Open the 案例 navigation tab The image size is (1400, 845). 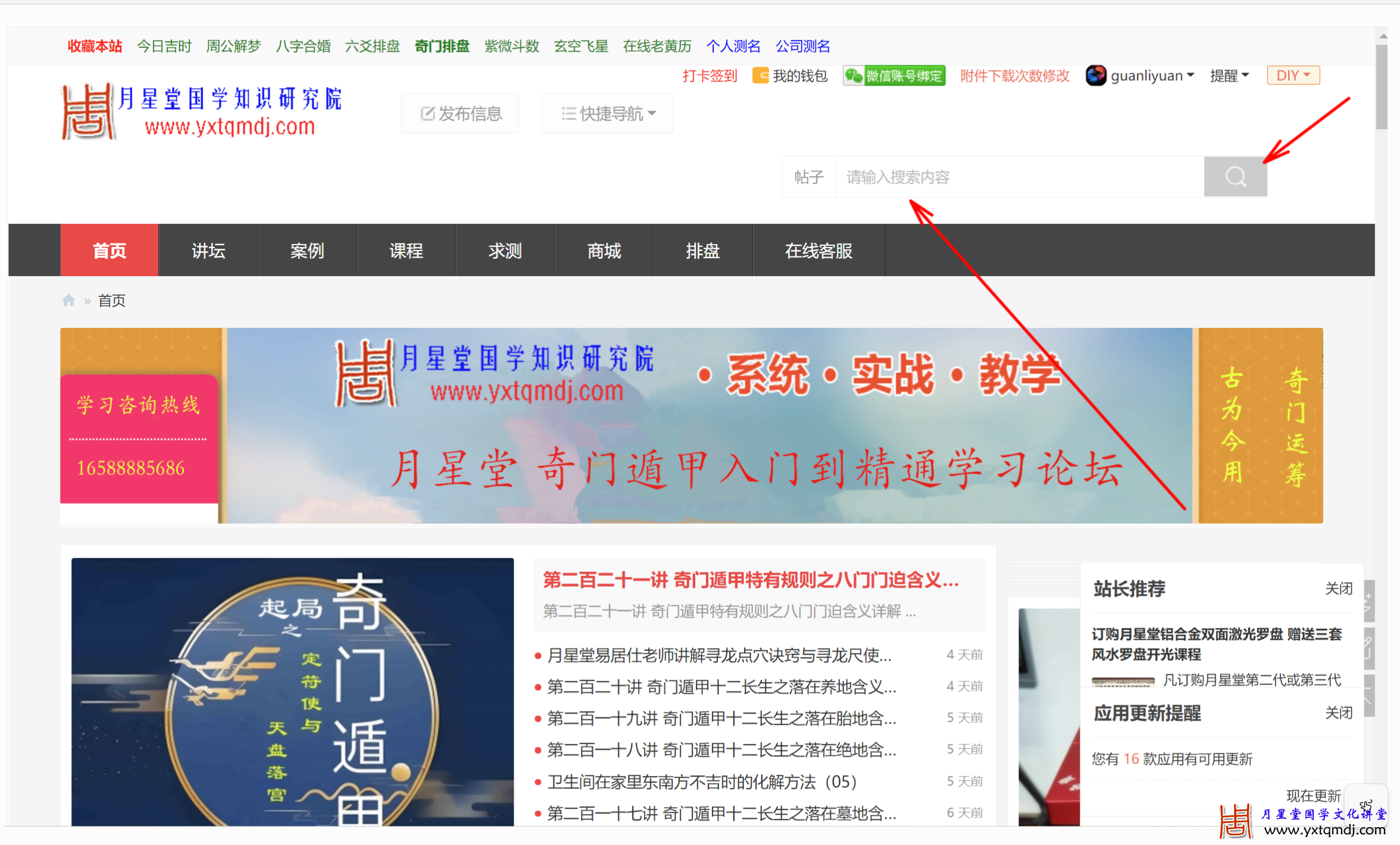(x=307, y=251)
